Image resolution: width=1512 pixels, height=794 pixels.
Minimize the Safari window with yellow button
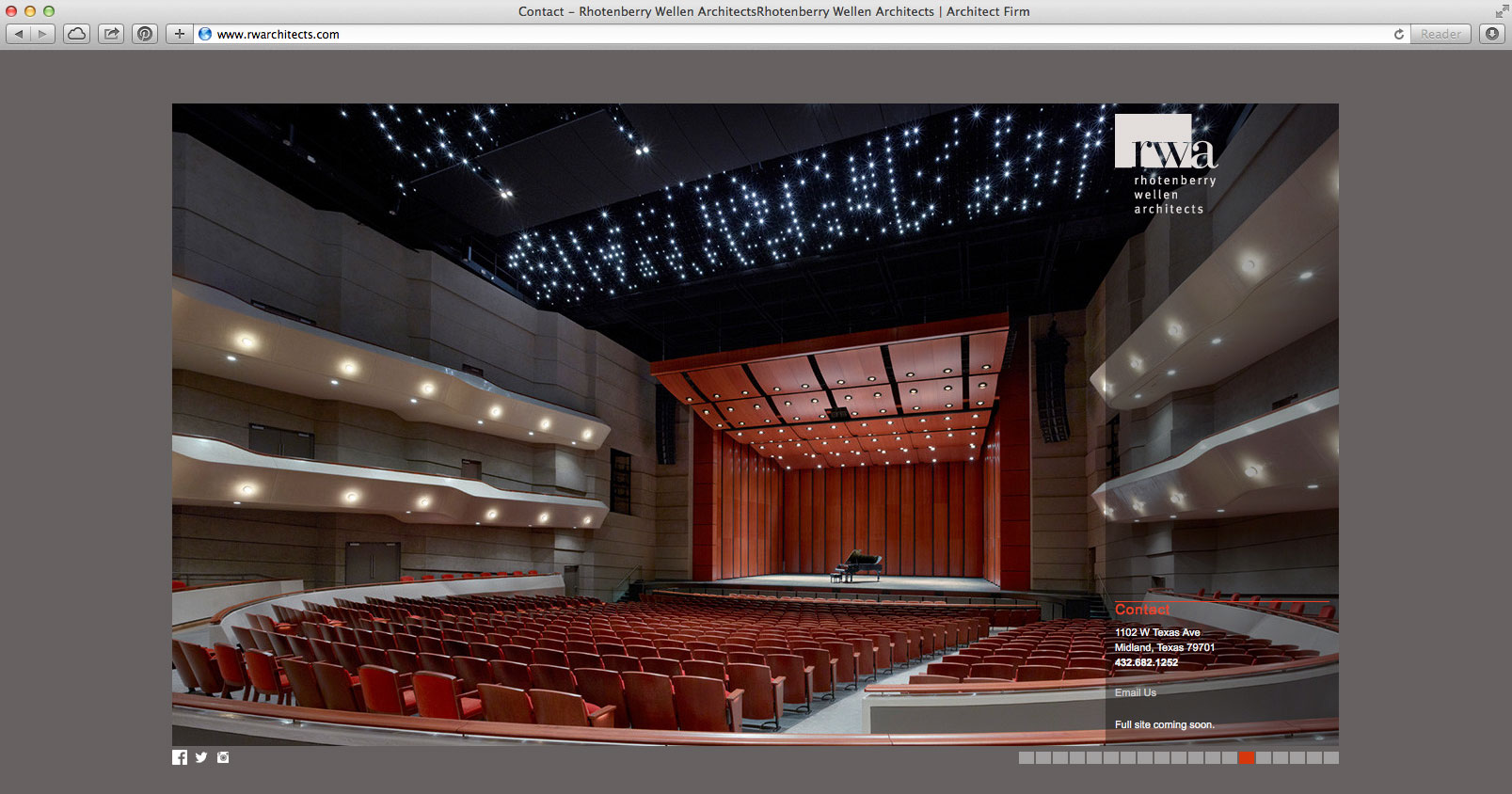[30, 11]
